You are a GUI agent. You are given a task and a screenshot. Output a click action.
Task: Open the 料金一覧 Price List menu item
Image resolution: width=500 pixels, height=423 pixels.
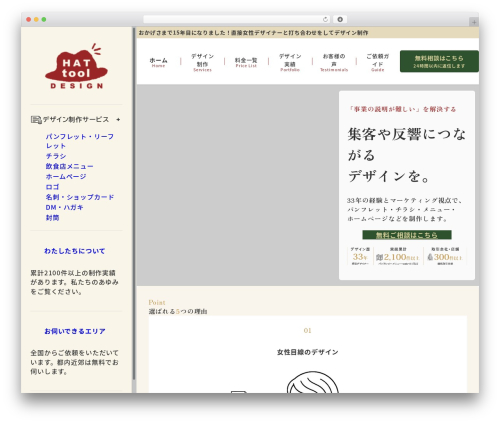[246, 62]
